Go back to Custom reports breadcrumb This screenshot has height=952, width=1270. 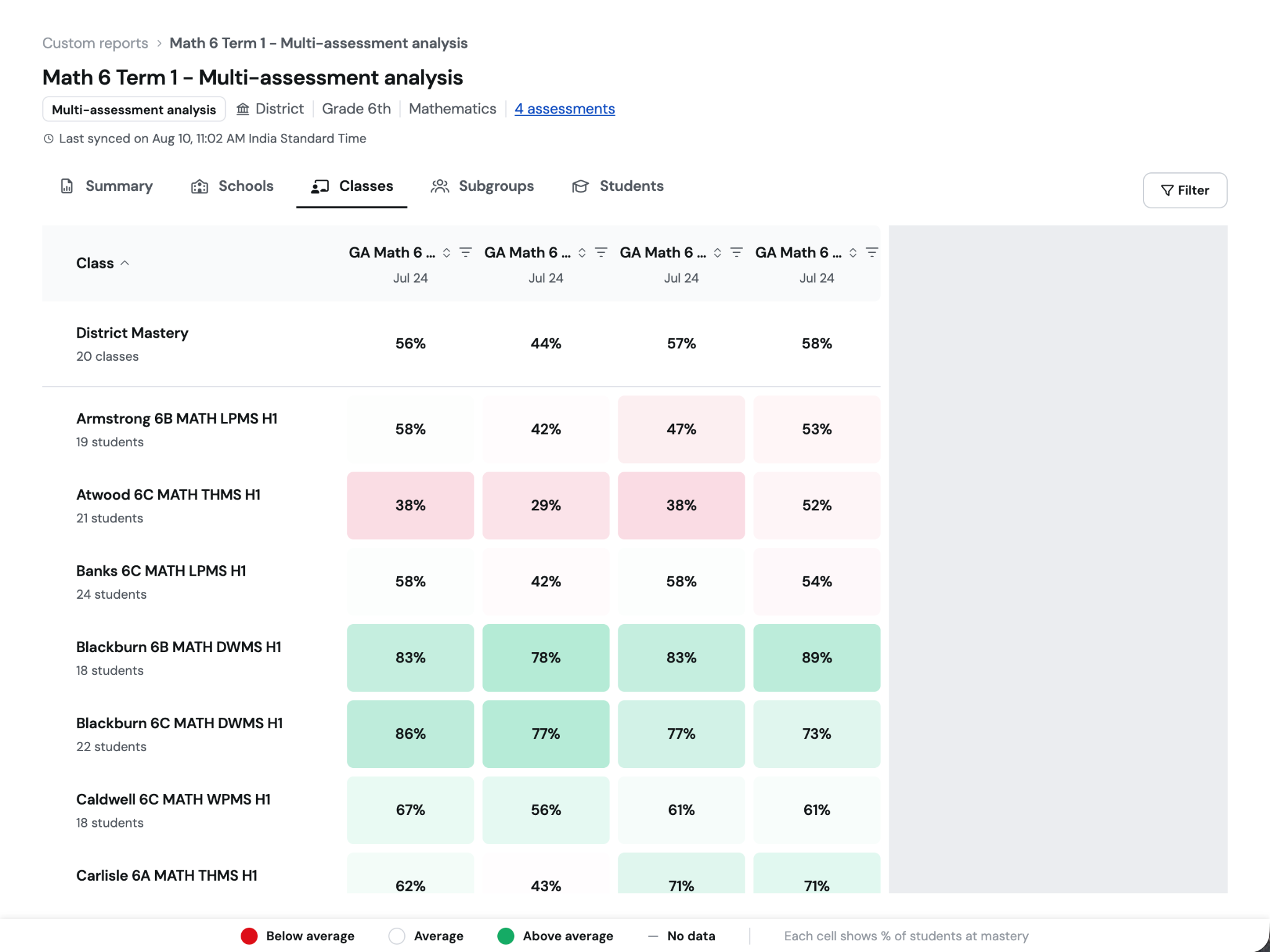(x=95, y=43)
